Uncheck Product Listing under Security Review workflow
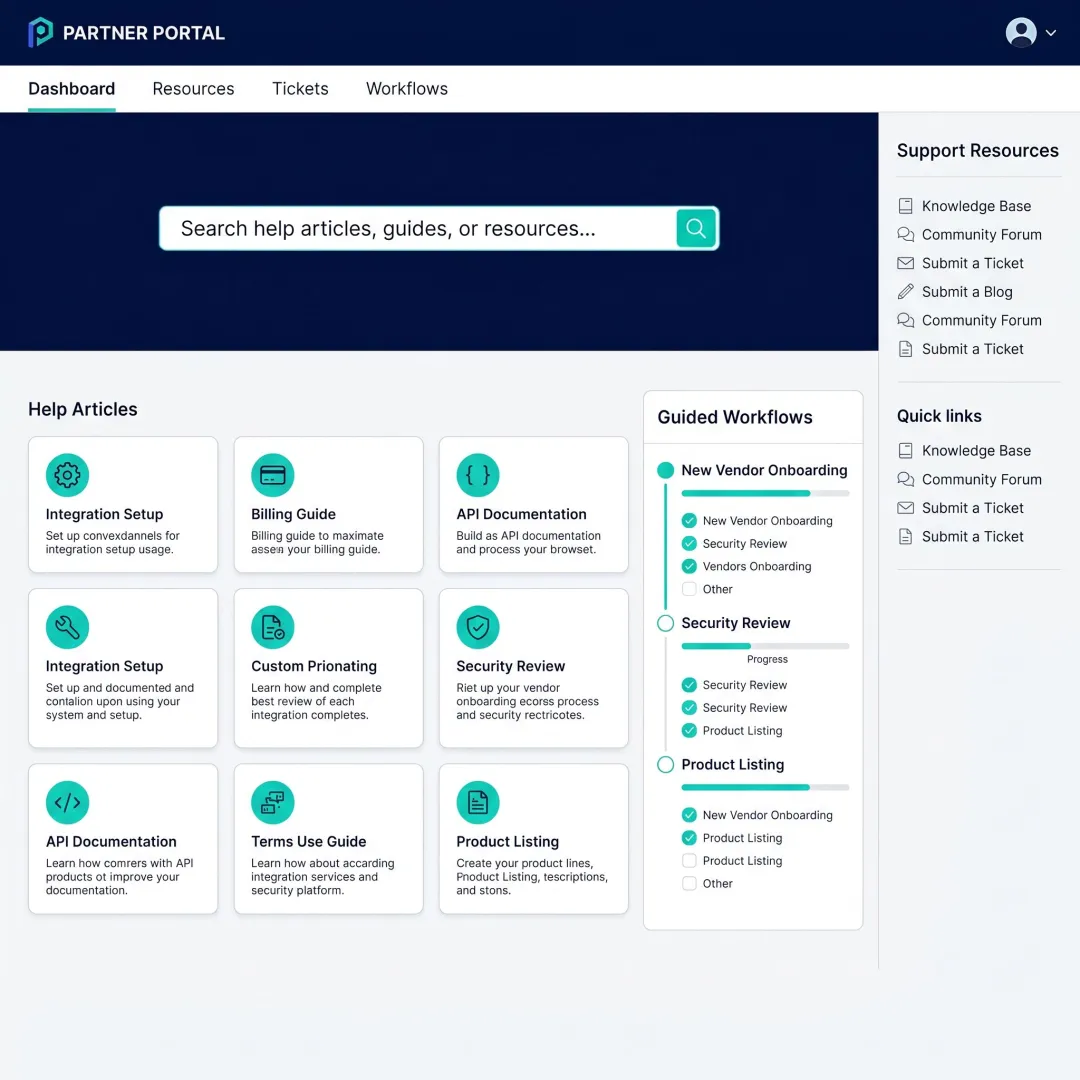This screenshot has height=1080, width=1080. click(689, 730)
